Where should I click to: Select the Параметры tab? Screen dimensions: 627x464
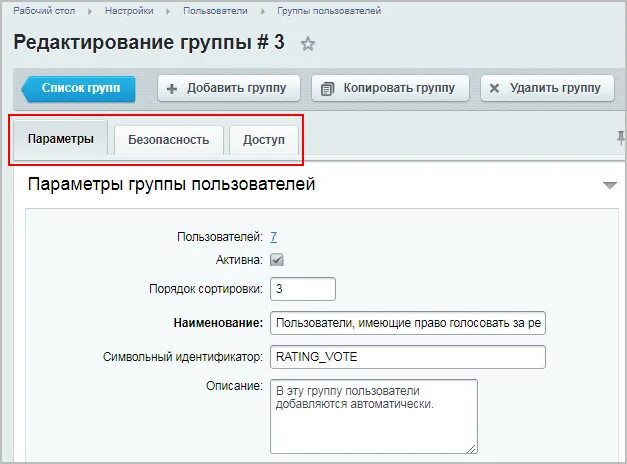tap(61, 138)
